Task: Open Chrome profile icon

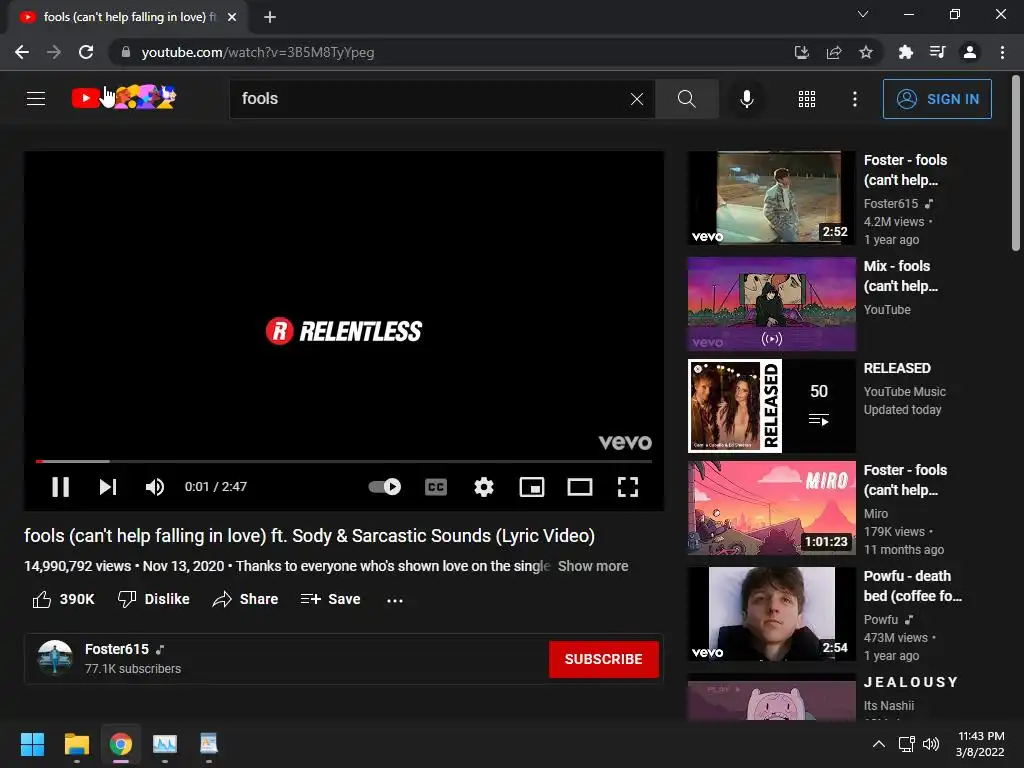Action: (x=970, y=52)
